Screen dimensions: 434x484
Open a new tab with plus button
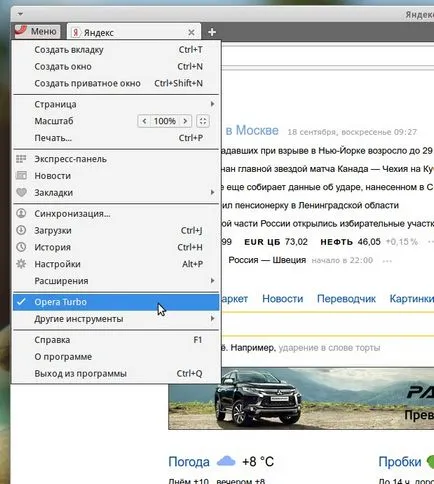[x=212, y=32]
